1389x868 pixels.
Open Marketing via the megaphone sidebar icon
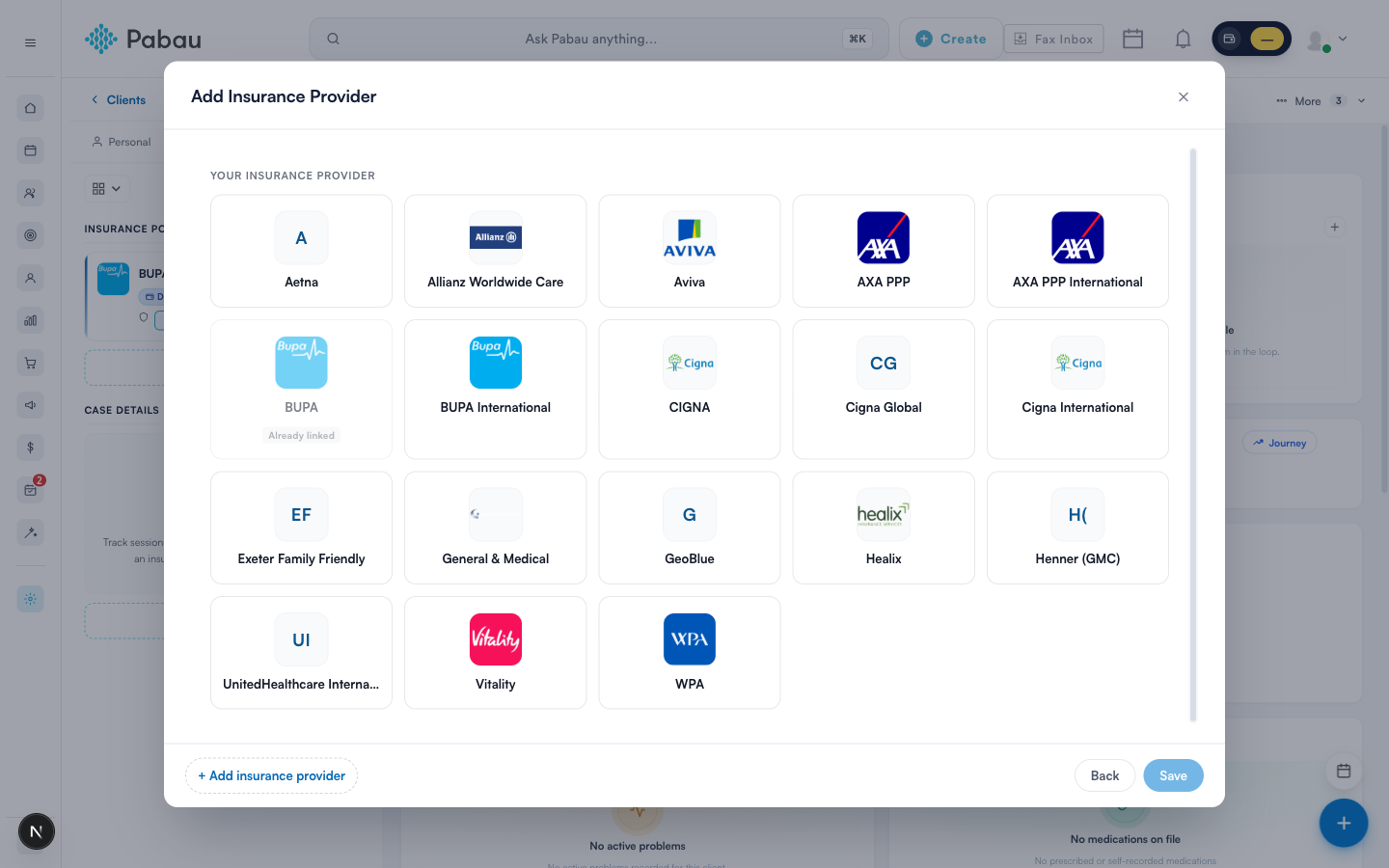tap(30, 405)
